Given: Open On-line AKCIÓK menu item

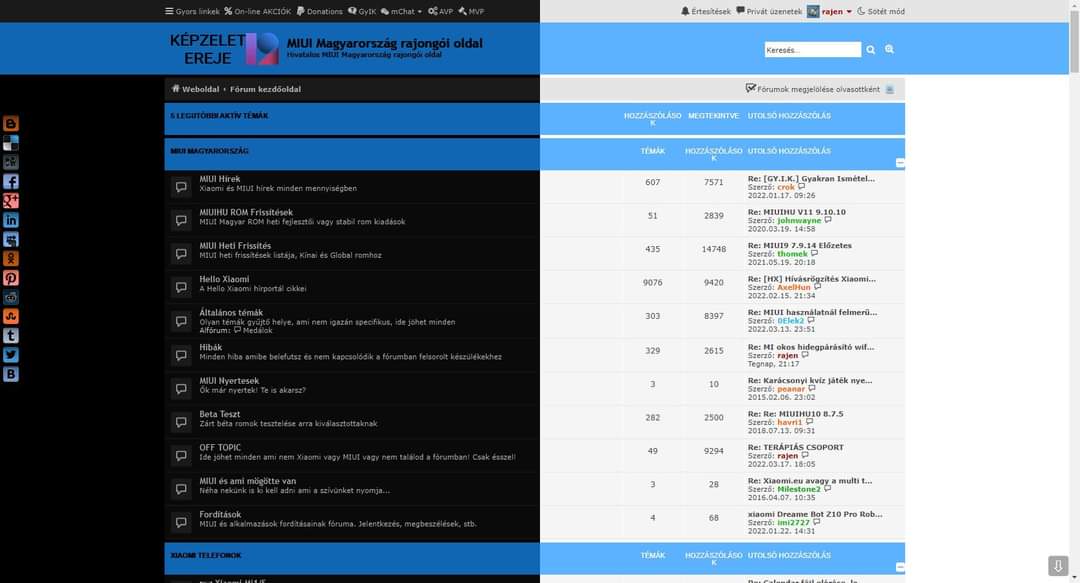Looking at the screenshot, I should tap(258, 11).
